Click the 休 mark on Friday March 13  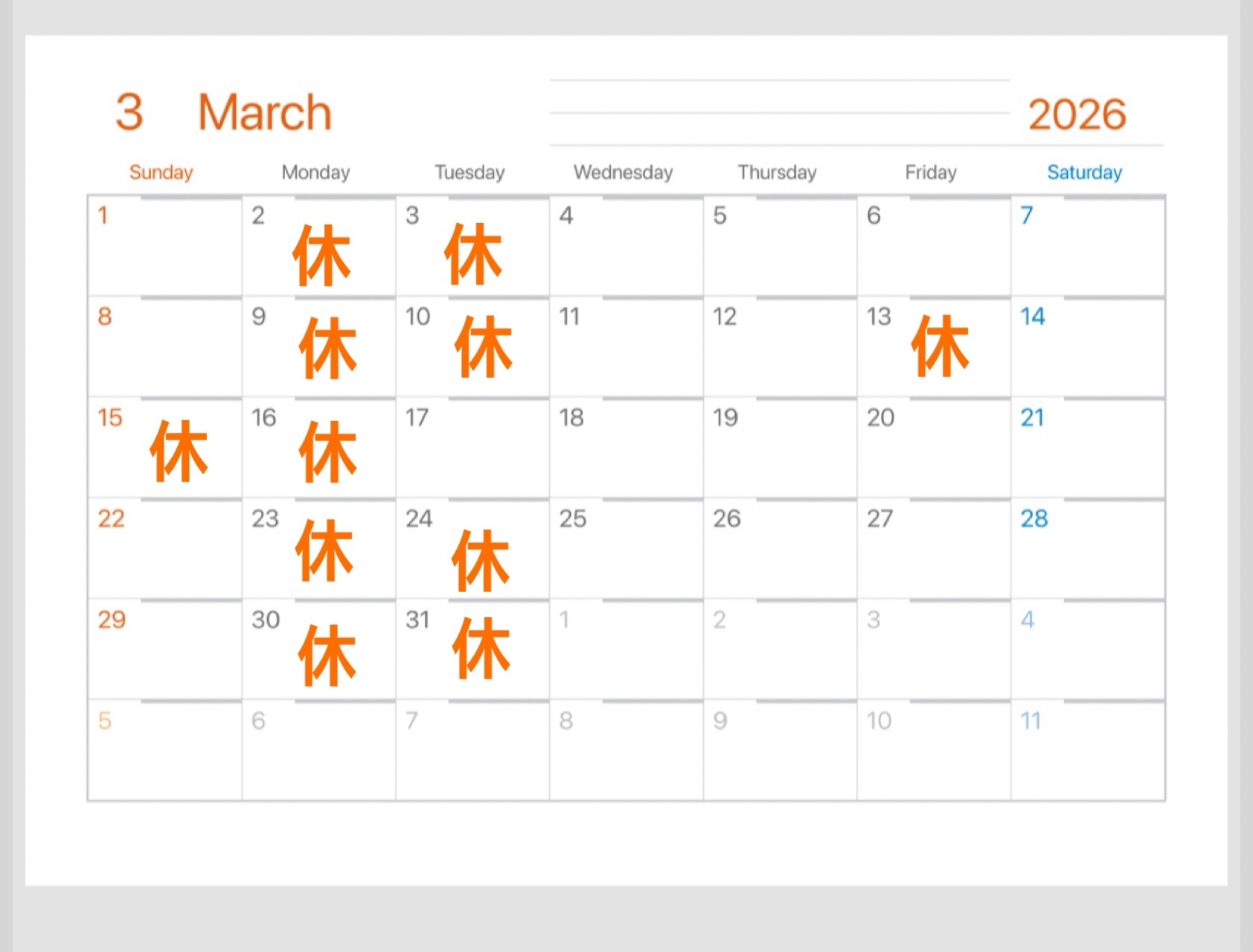(x=940, y=346)
